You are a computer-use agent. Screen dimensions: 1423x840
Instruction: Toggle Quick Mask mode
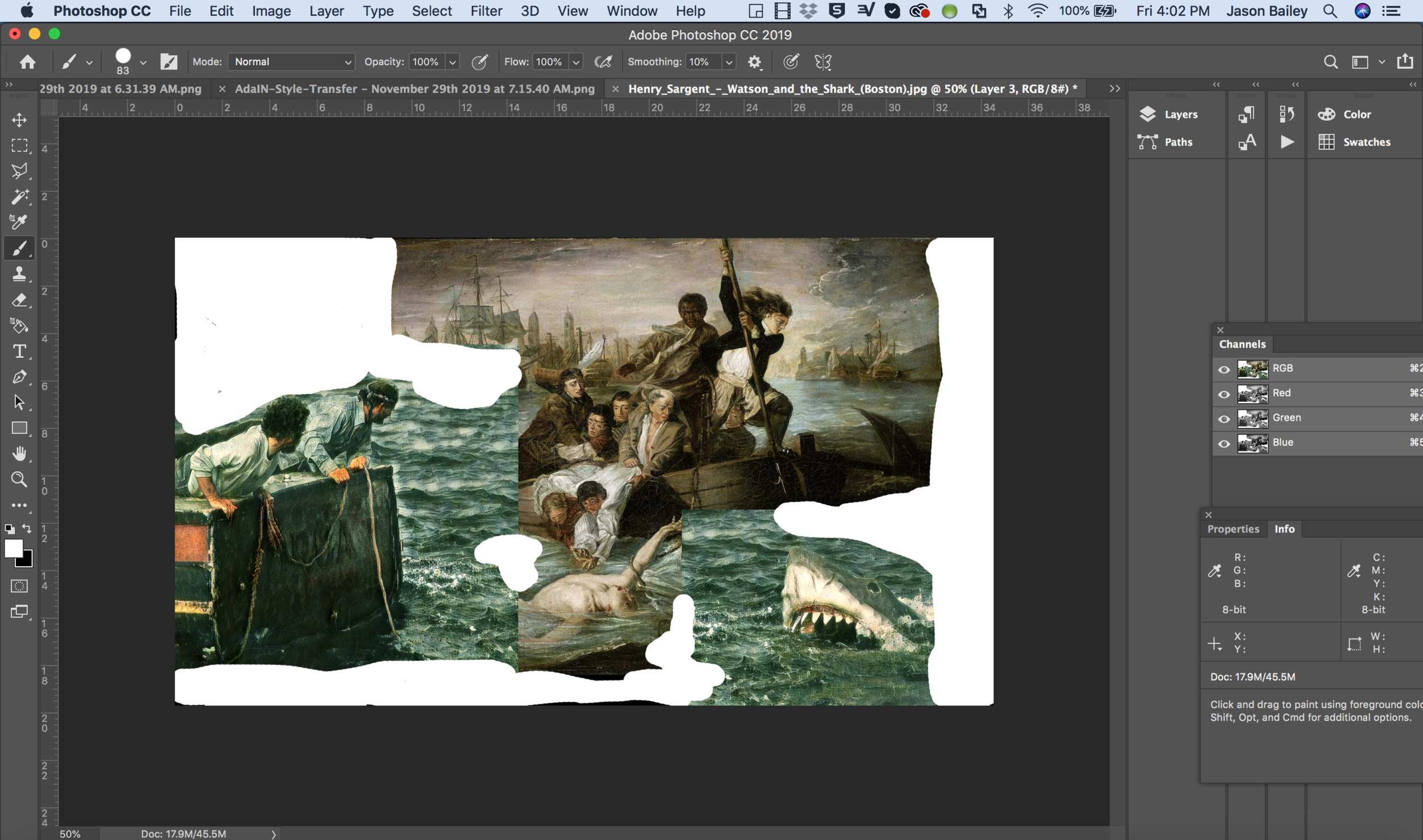19,586
